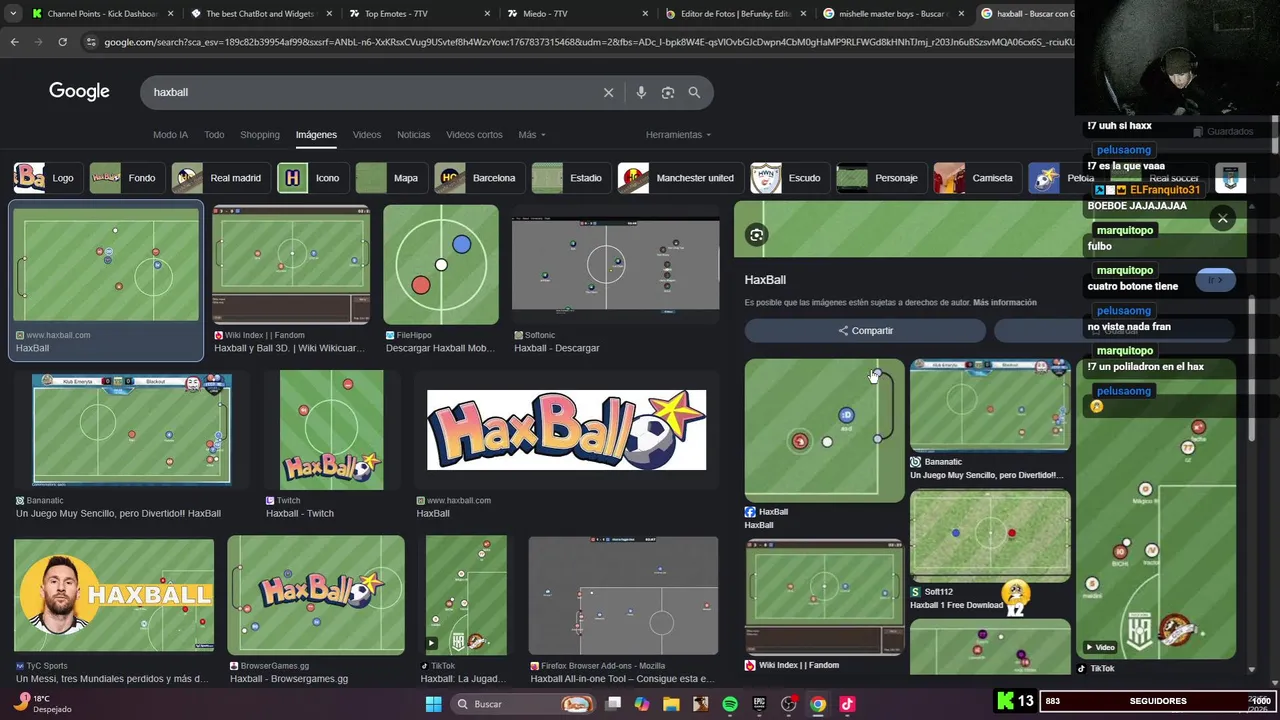The height and width of the screenshot is (720, 1280).
Task: Expand the Herramientas tools dropdown
Action: point(678,135)
